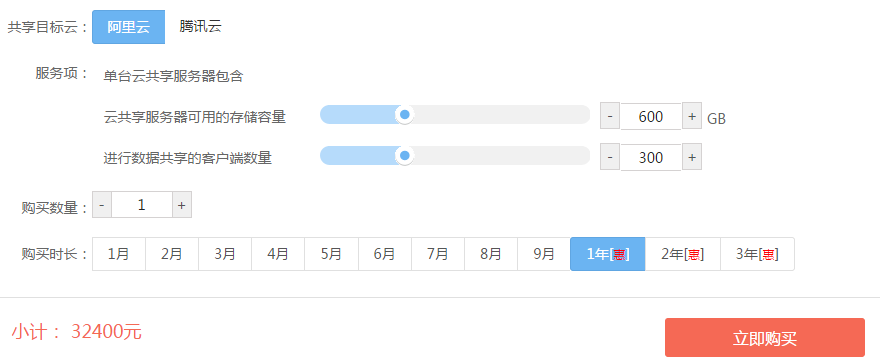Increase client count with plus button
The image size is (880, 362).
point(692,157)
